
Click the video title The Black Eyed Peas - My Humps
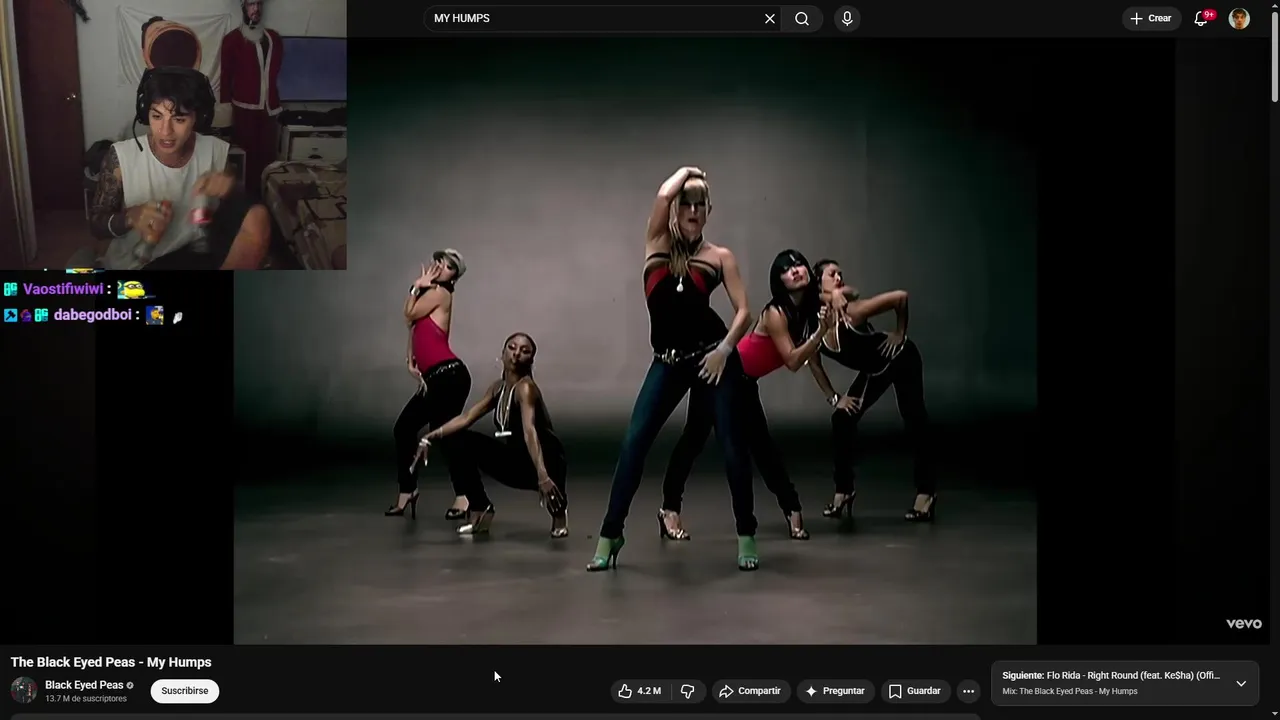[111, 662]
